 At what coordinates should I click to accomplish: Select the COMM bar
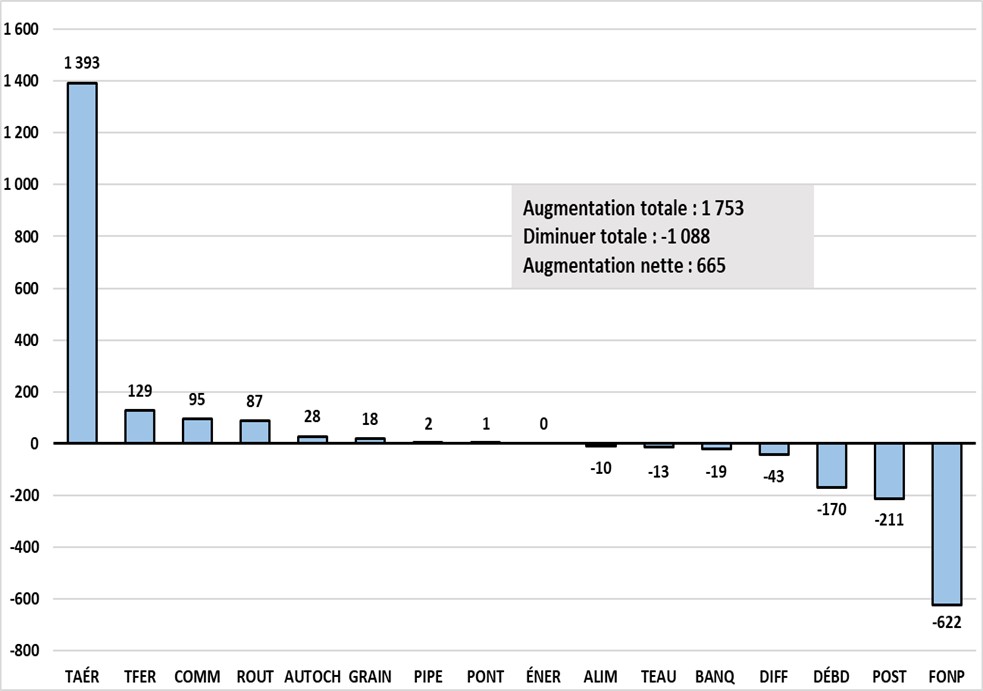point(197,431)
